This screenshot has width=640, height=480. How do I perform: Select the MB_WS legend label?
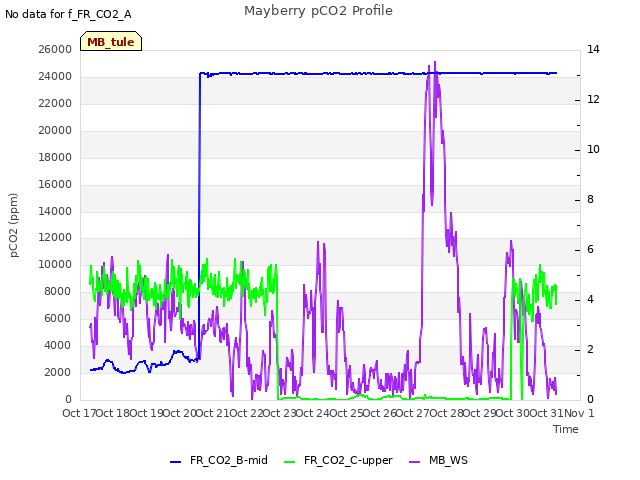(448, 460)
